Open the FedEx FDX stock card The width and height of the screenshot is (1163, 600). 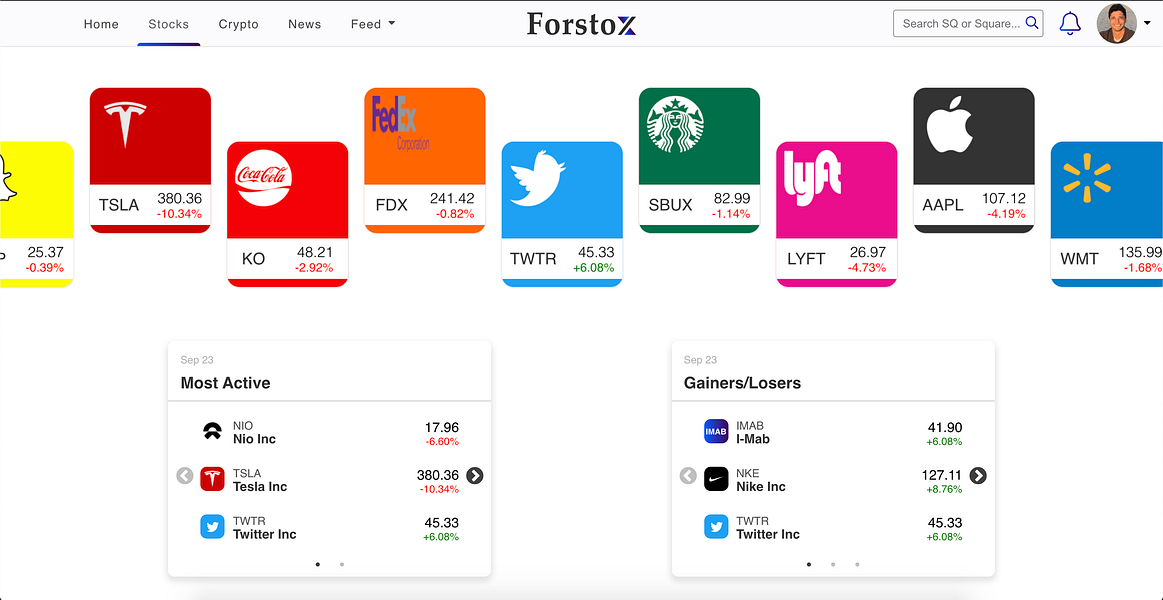pyautogui.click(x=424, y=160)
